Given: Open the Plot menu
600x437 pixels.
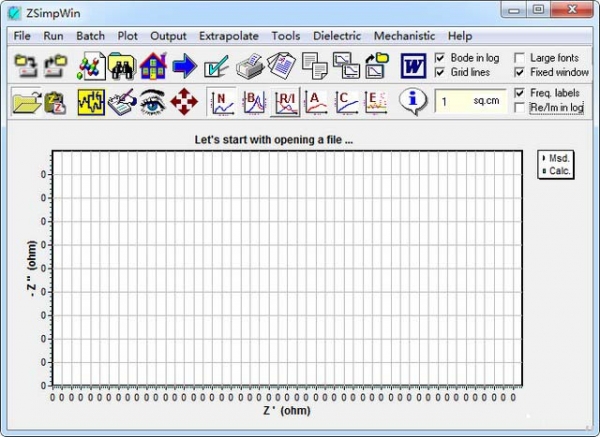Looking at the screenshot, I should [127, 36].
